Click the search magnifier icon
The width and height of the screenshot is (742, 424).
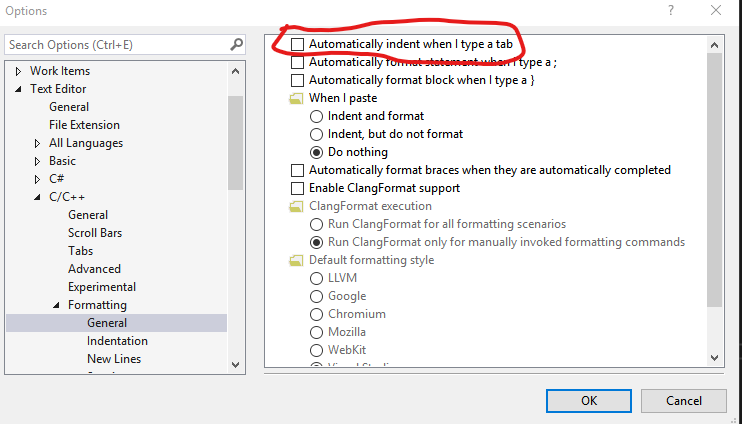click(236, 45)
